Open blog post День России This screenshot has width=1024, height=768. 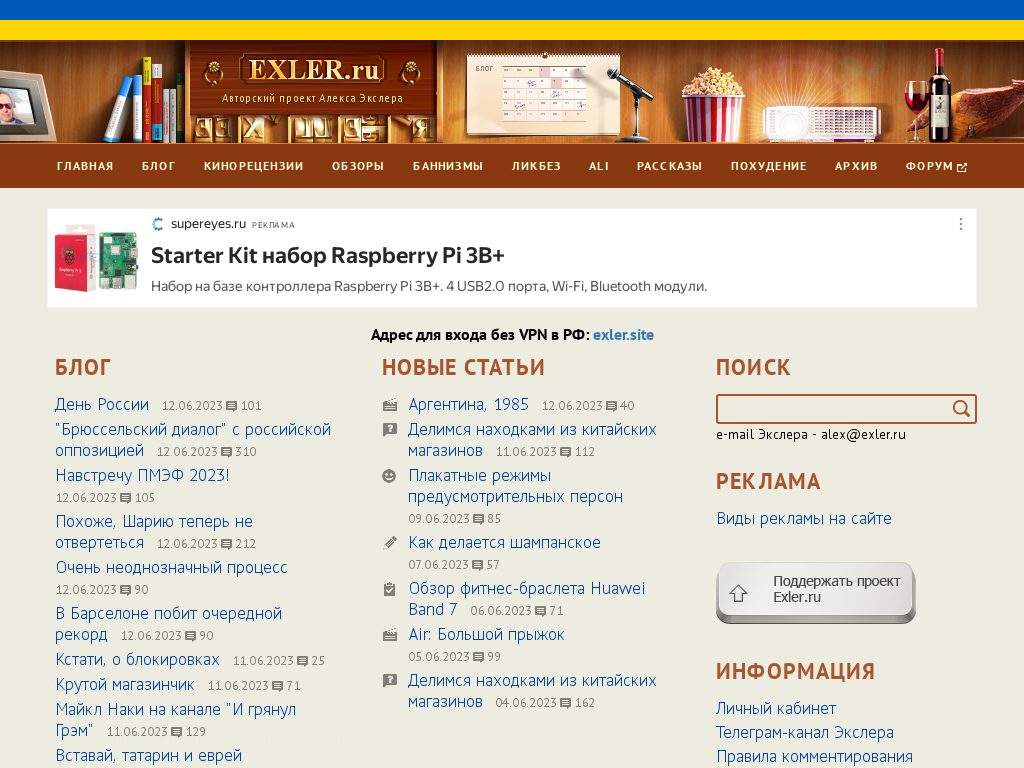(102, 404)
